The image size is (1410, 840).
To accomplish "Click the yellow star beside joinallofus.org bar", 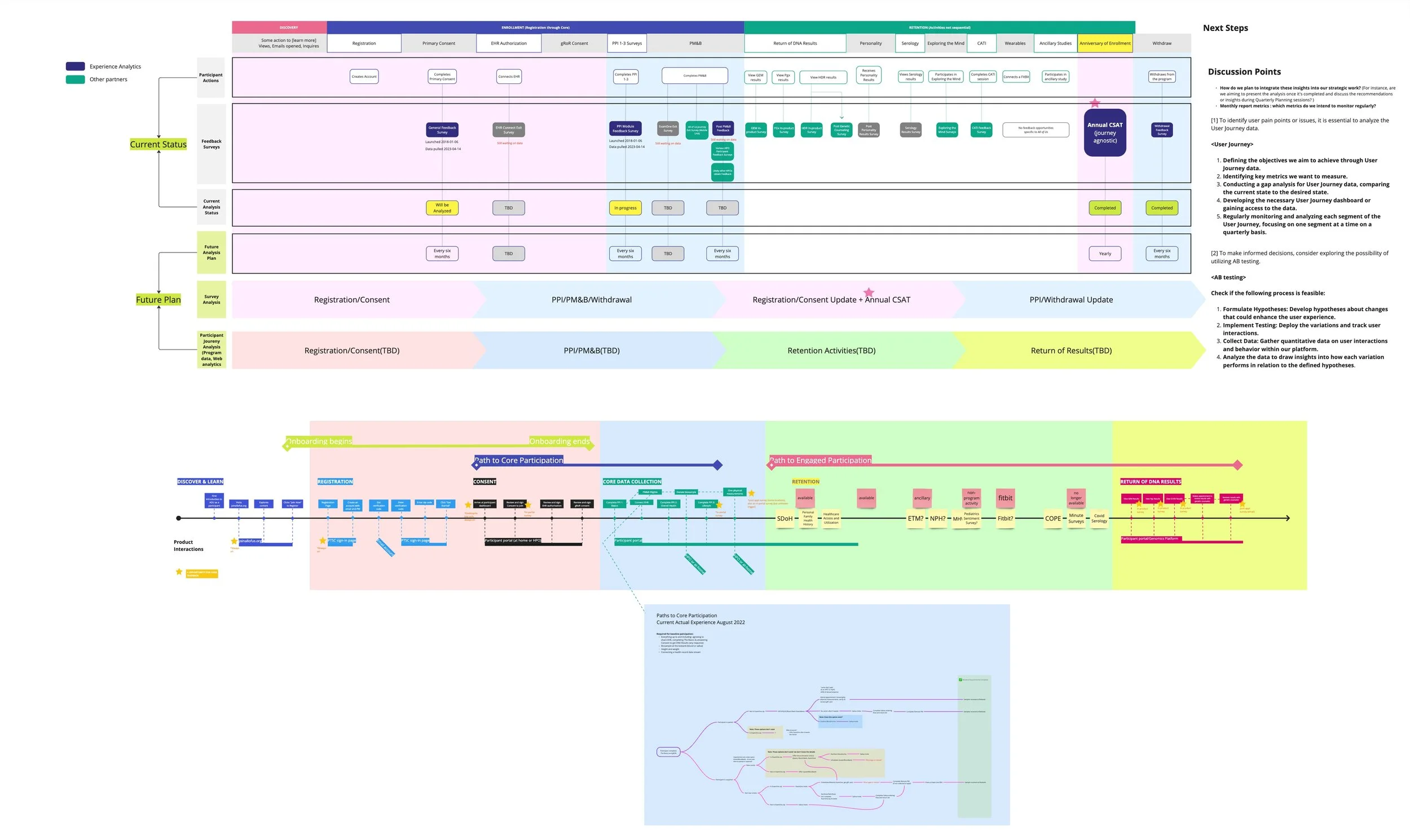I will 234,541.
